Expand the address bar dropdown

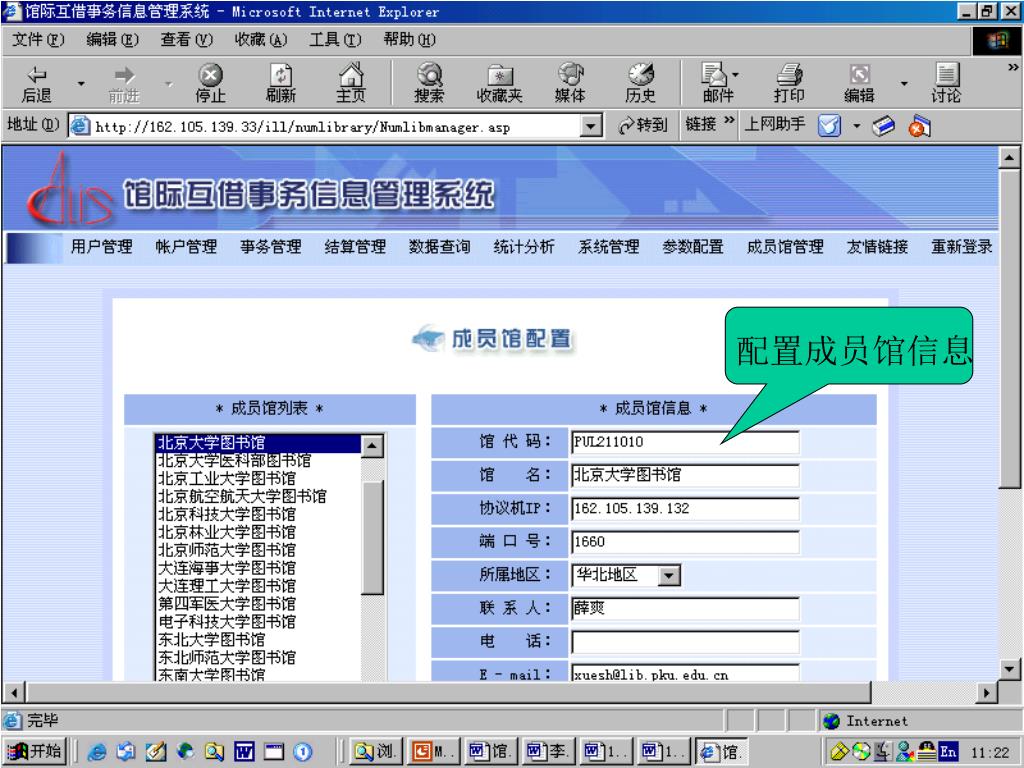[591, 125]
